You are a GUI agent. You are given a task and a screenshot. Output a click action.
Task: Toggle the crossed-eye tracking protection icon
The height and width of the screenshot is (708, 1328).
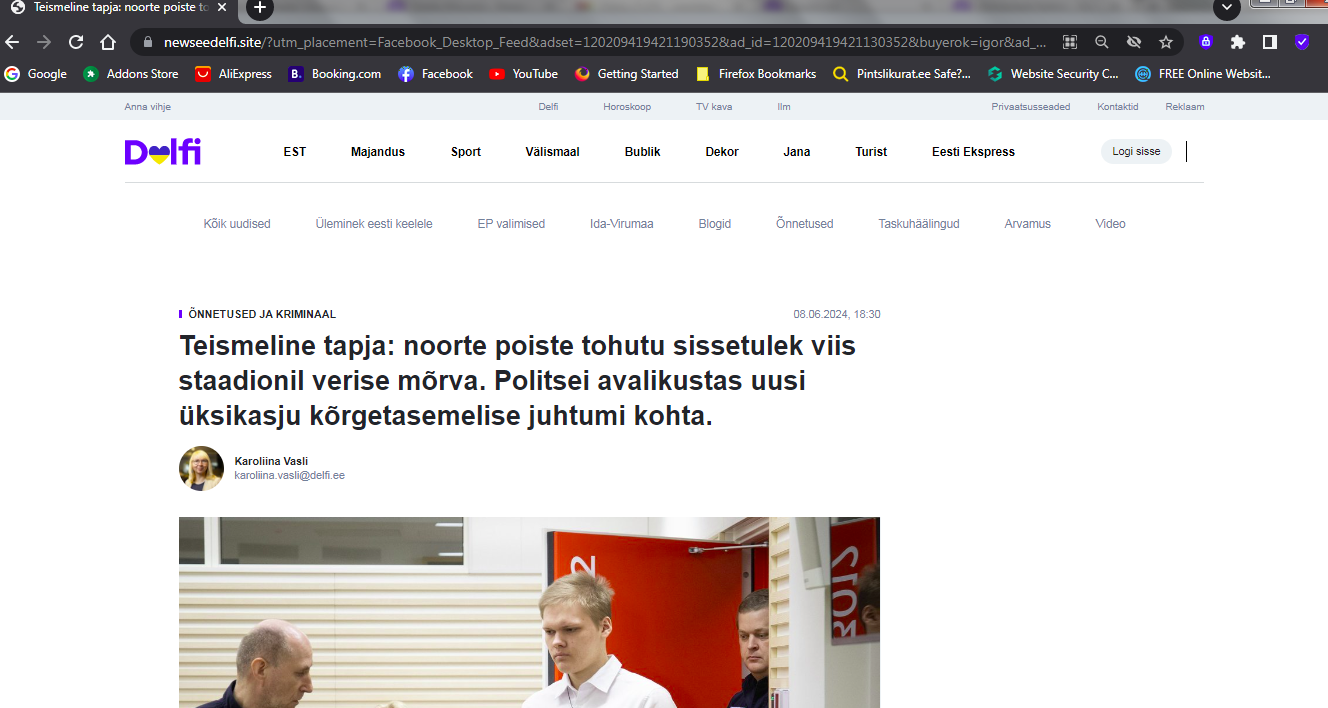(x=1133, y=42)
